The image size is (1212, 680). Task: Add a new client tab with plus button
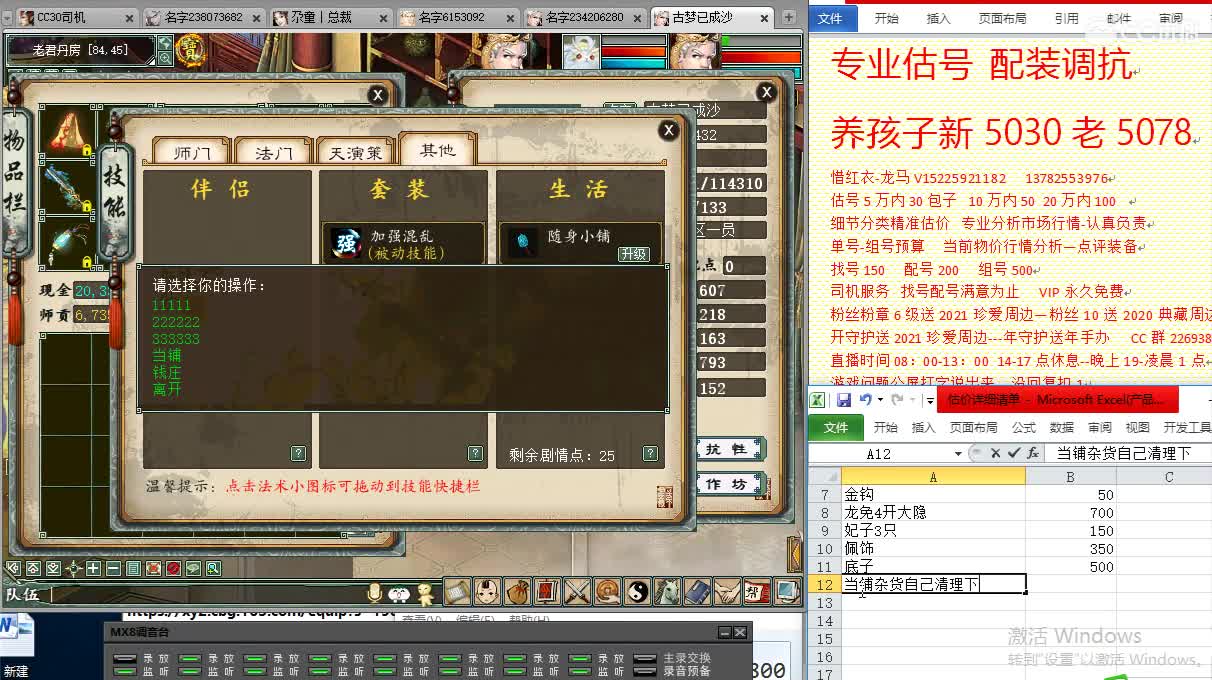pos(789,17)
